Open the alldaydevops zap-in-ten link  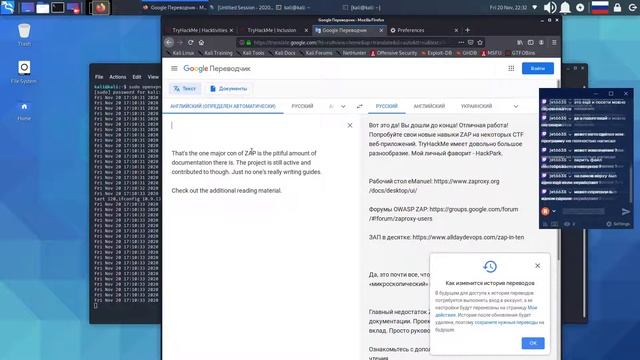(468, 237)
